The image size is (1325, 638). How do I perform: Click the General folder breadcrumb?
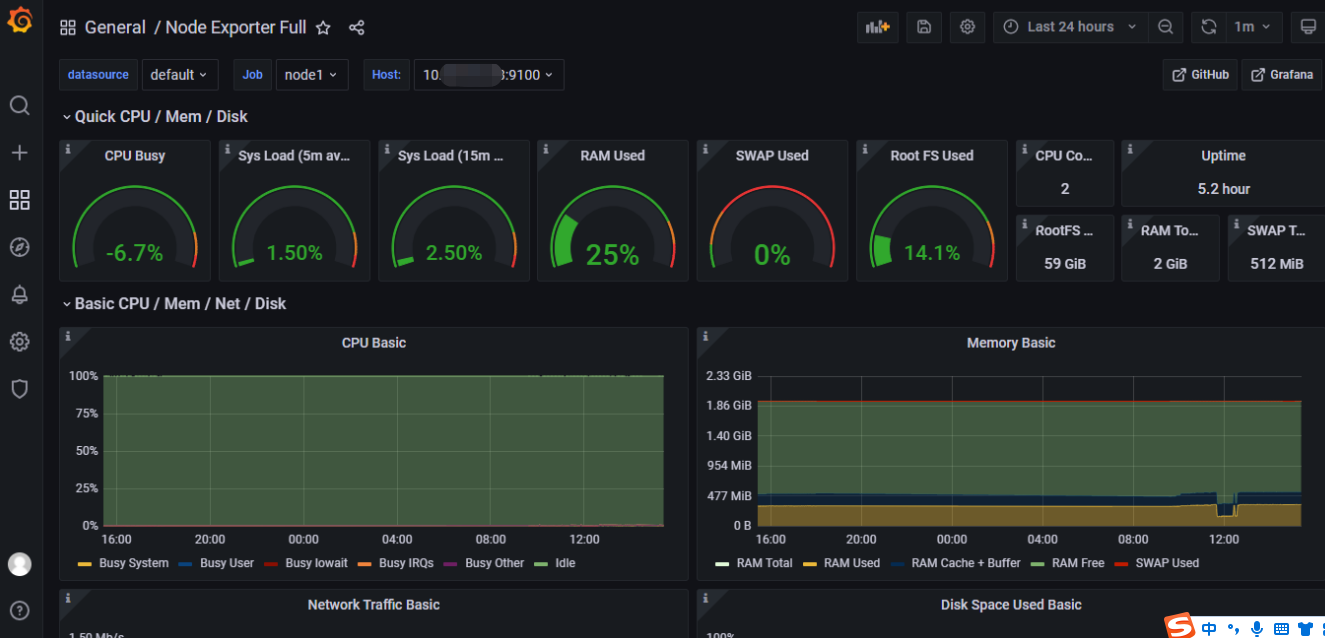pos(115,28)
